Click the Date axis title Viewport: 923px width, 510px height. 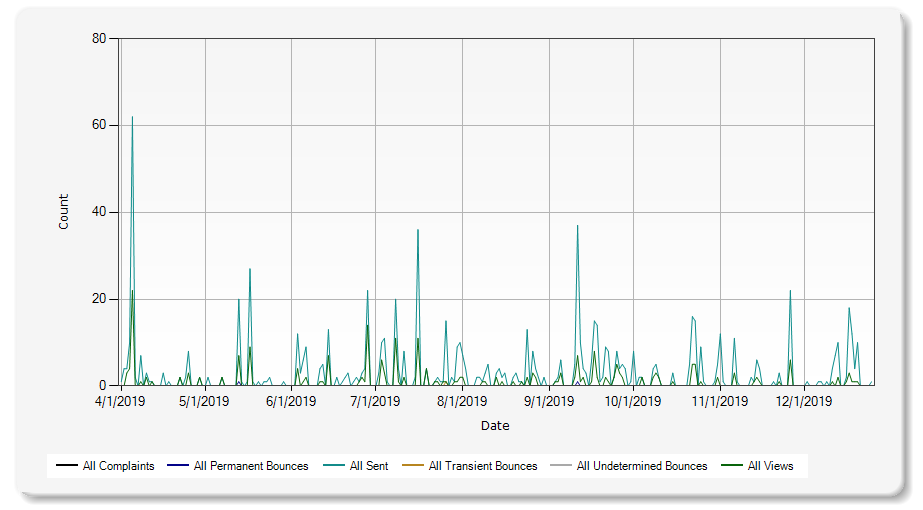(495, 426)
